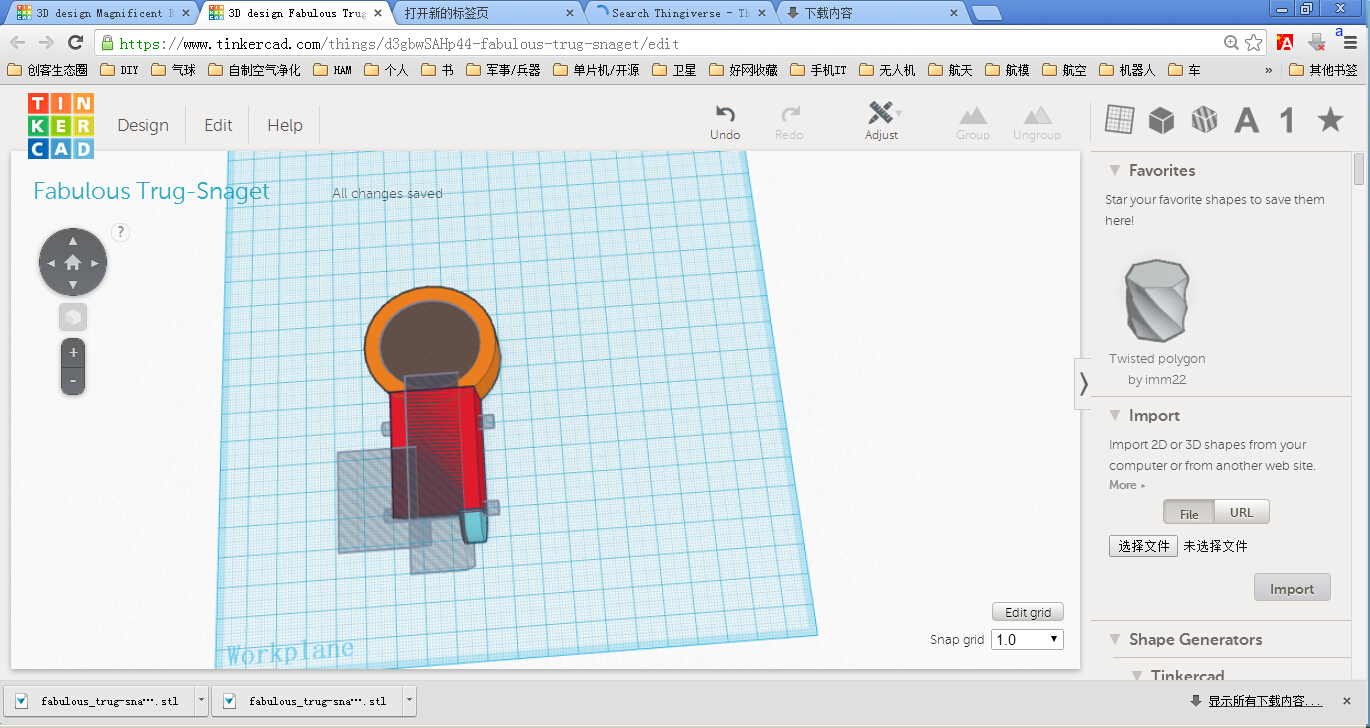
Task: Collapse the Import section
Action: (x=1114, y=415)
